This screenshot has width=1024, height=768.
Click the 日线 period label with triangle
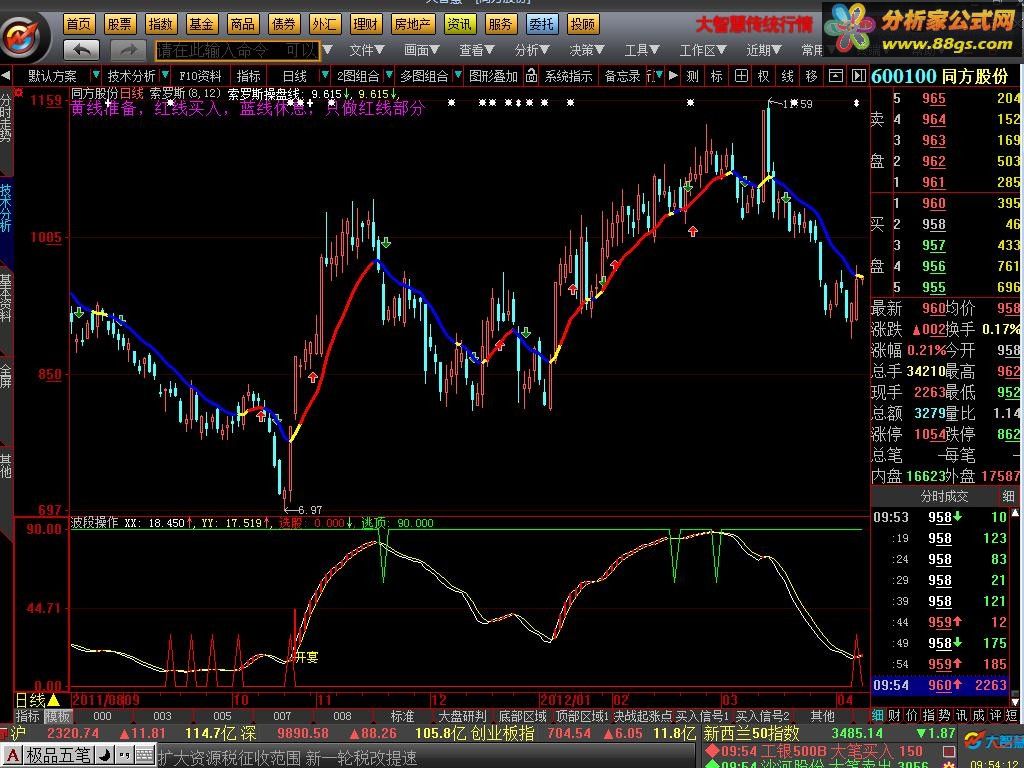tap(37, 701)
